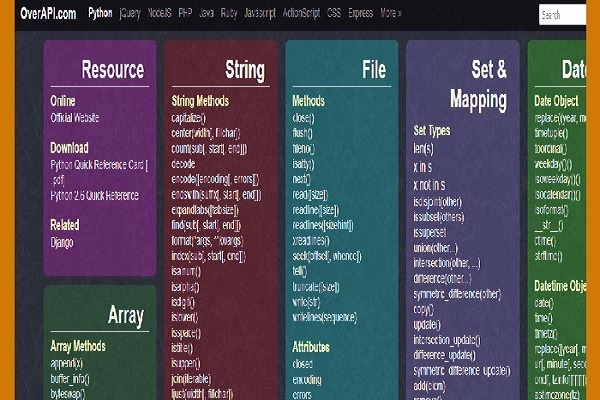Select Express in the top menu
This screenshot has width=600, height=400.
[x=360, y=14]
